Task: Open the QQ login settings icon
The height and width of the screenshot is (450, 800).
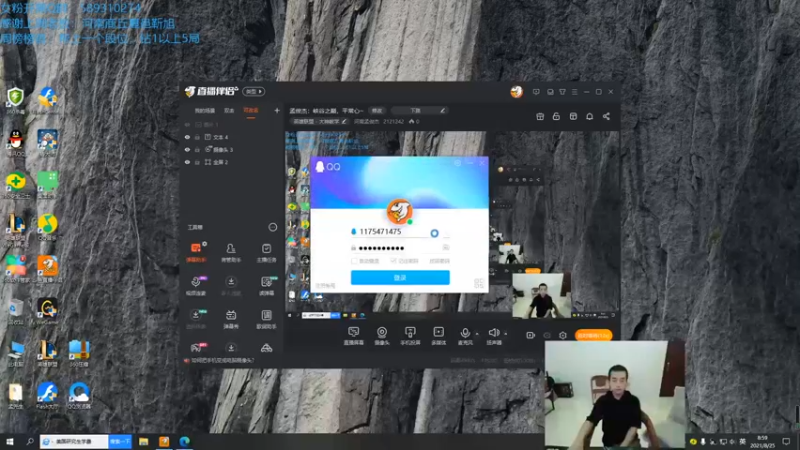Action: click(x=457, y=163)
